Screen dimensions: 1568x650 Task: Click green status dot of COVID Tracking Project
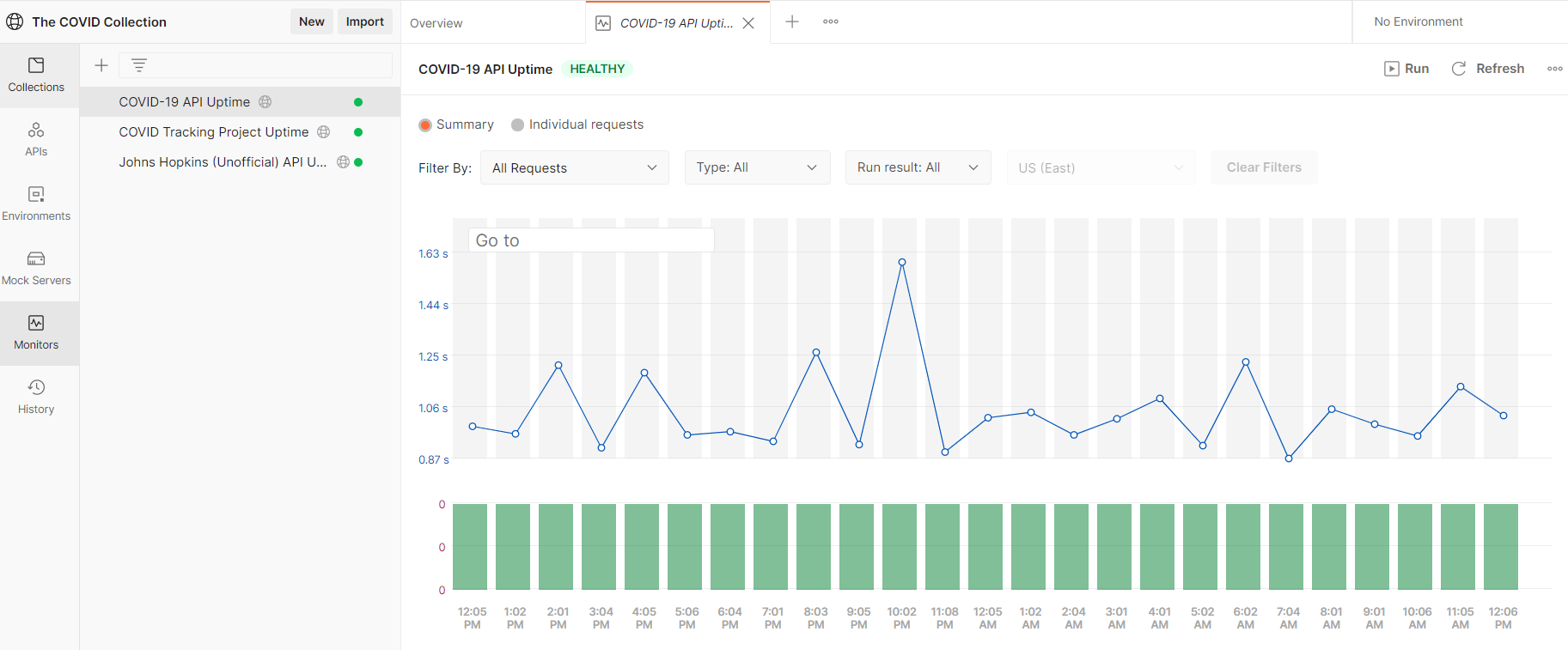pyautogui.click(x=358, y=132)
